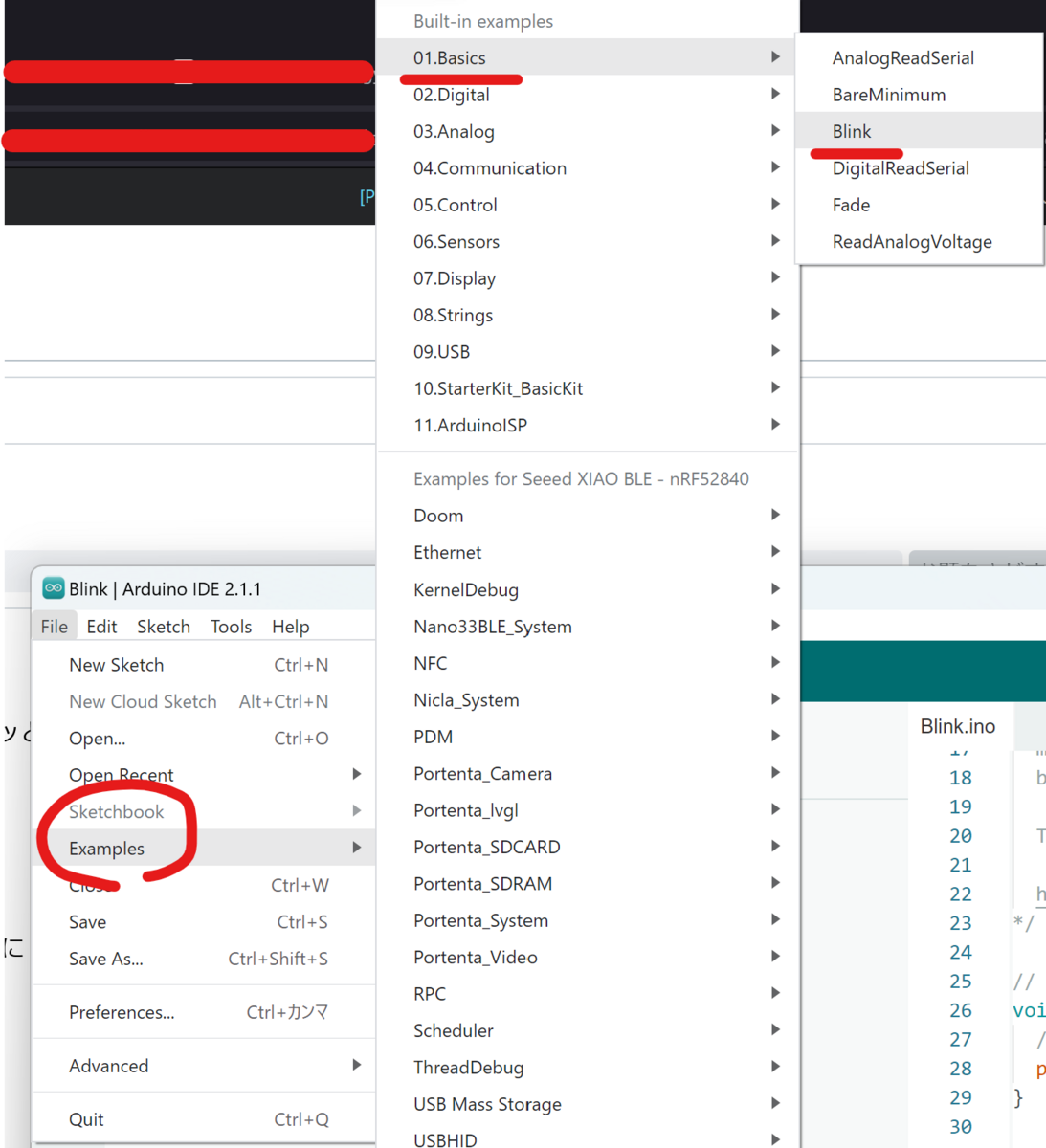Image resolution: width=1046 pixels, height=1148 pixels.
Task: Open the 09.USB examples submenu
Action: click(587, 352)
